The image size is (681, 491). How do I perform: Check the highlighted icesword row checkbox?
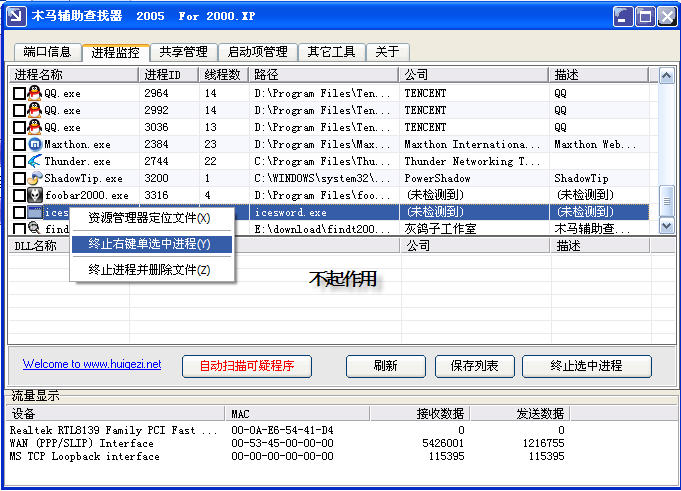(x=19, y=212)
